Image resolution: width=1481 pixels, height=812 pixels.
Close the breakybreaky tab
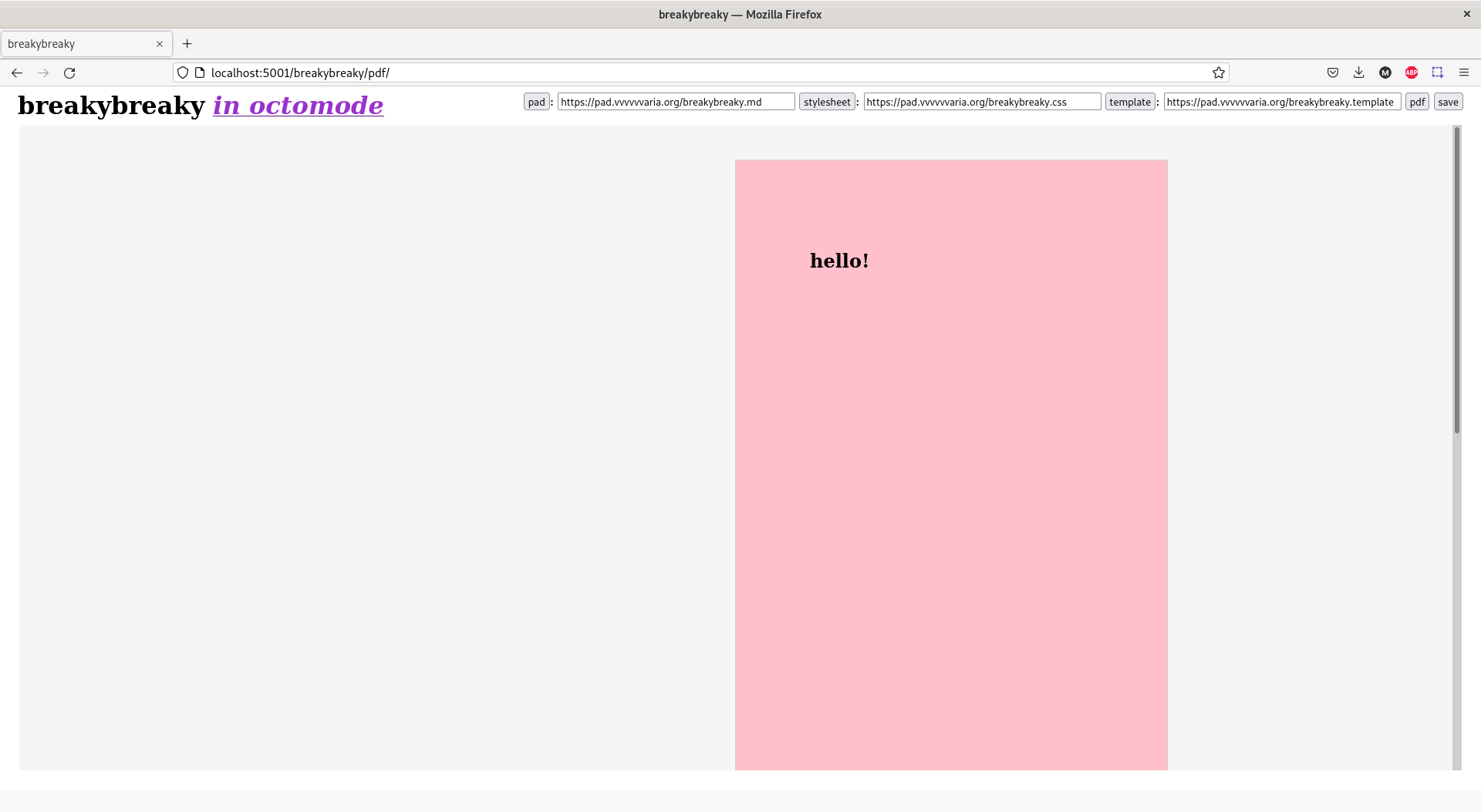pos(160,44)
